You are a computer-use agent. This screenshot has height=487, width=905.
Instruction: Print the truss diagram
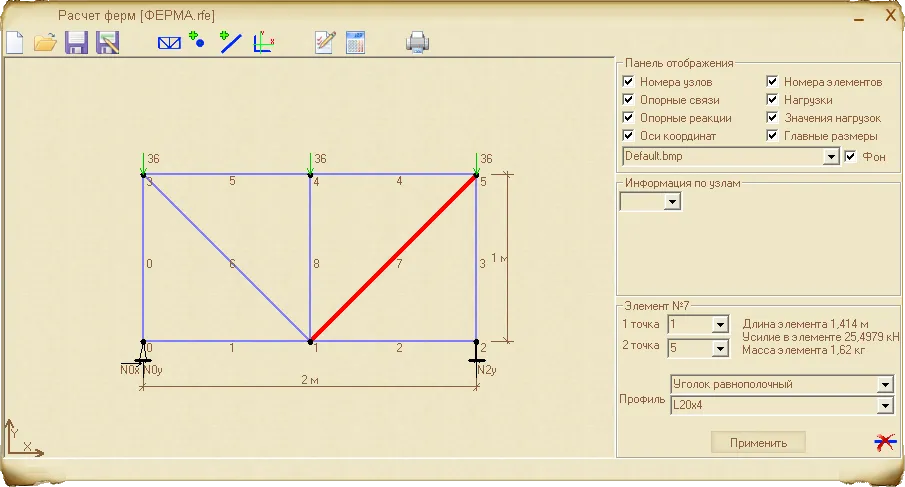(417, 43)
